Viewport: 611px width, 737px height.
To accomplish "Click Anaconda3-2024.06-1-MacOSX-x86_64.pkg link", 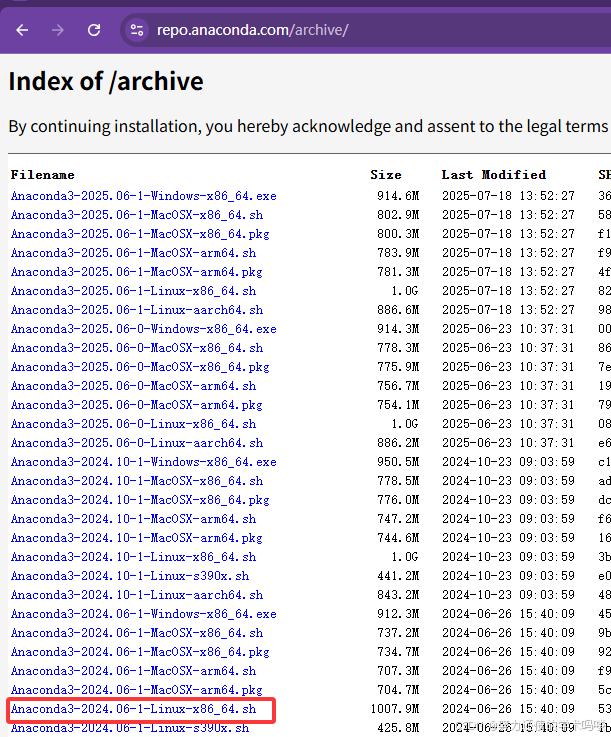I will (140, 651).
